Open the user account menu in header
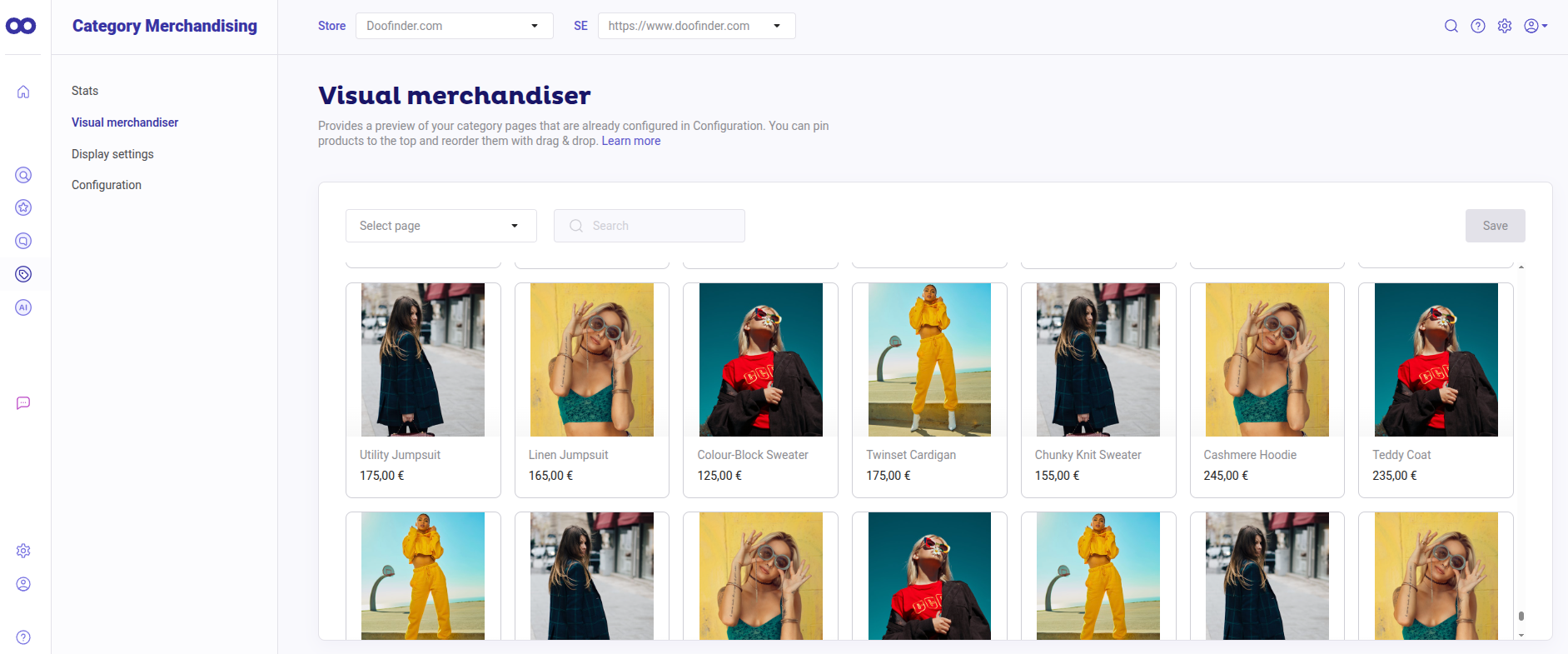Image resolution: width=1568 pixels, height=654 pixels. pyautogui.click(x=1535, y=26)
